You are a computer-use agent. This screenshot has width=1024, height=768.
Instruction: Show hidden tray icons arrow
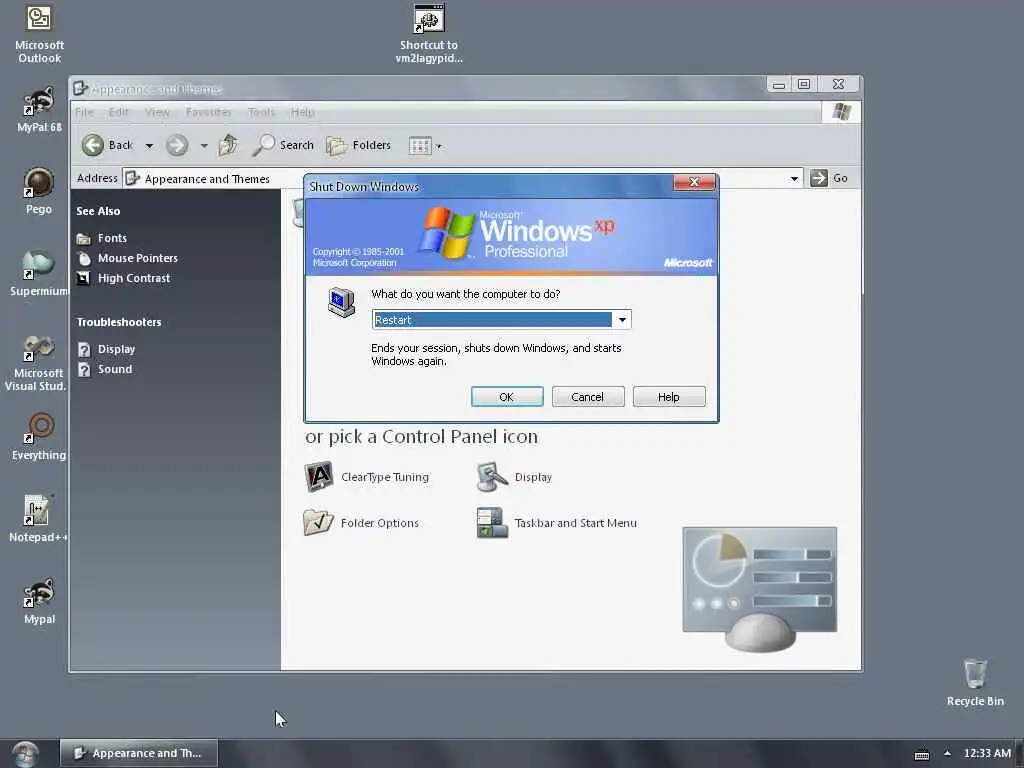click(x=947, y=753)
